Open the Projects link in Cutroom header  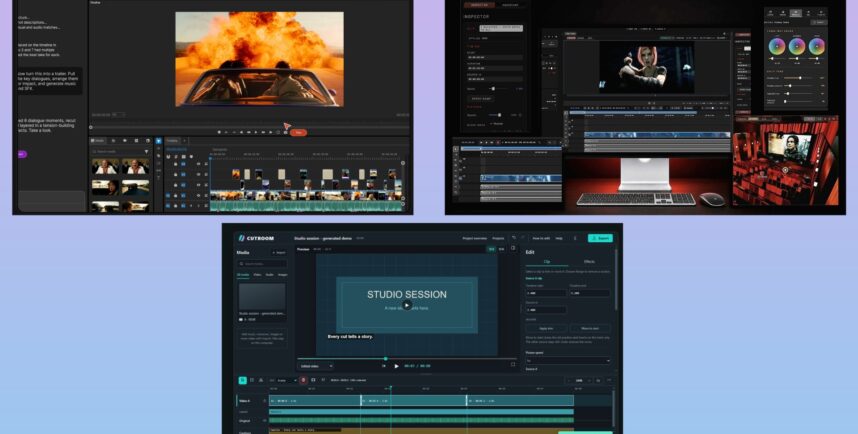498,239
